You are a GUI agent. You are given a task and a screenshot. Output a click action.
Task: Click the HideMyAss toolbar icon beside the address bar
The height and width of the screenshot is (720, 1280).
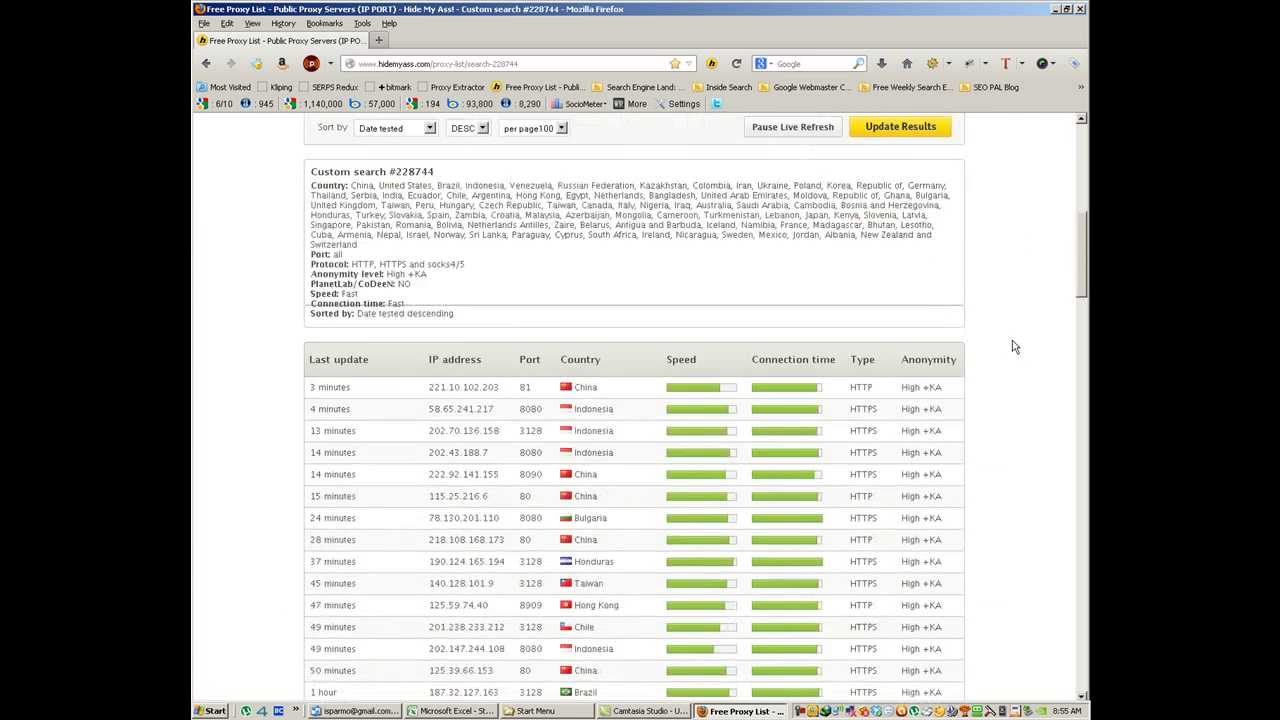click(x=712, y=63)
